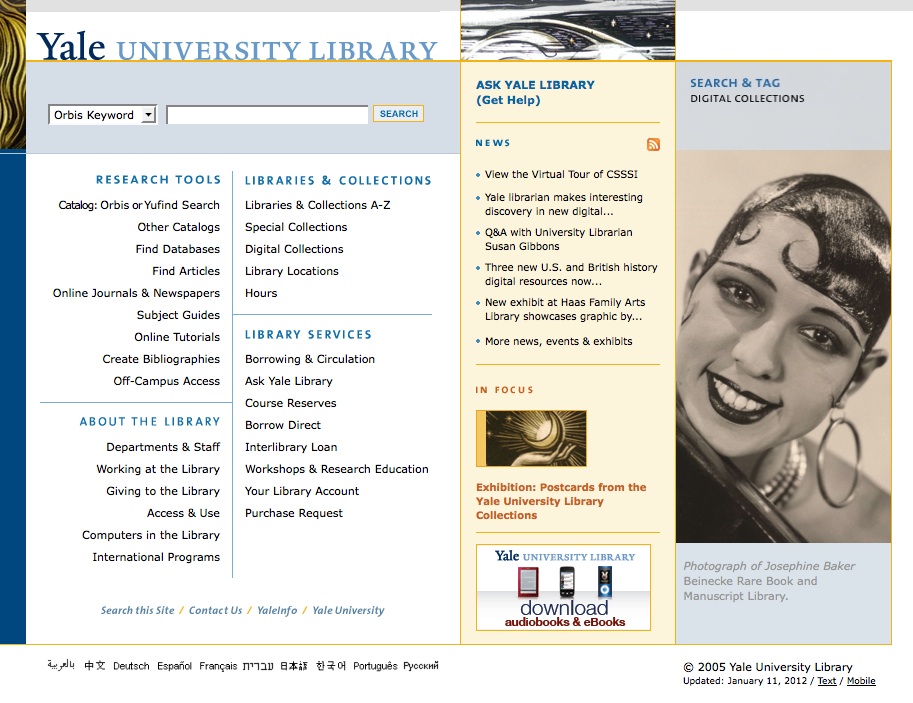Image resolution: width=913 pixels, height=703 pixels.
Task: Open More news, events & exhibits
Action: [558, 341]
